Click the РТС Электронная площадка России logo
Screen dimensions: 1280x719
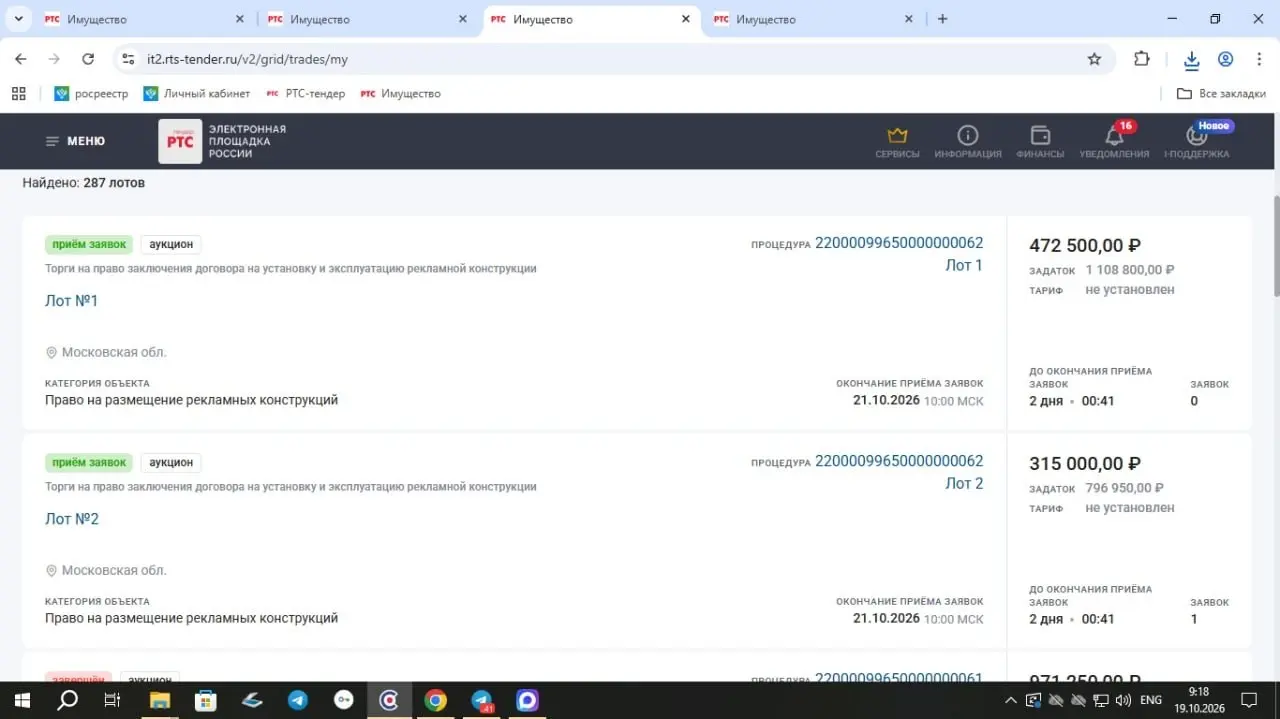tap(222, 141)
